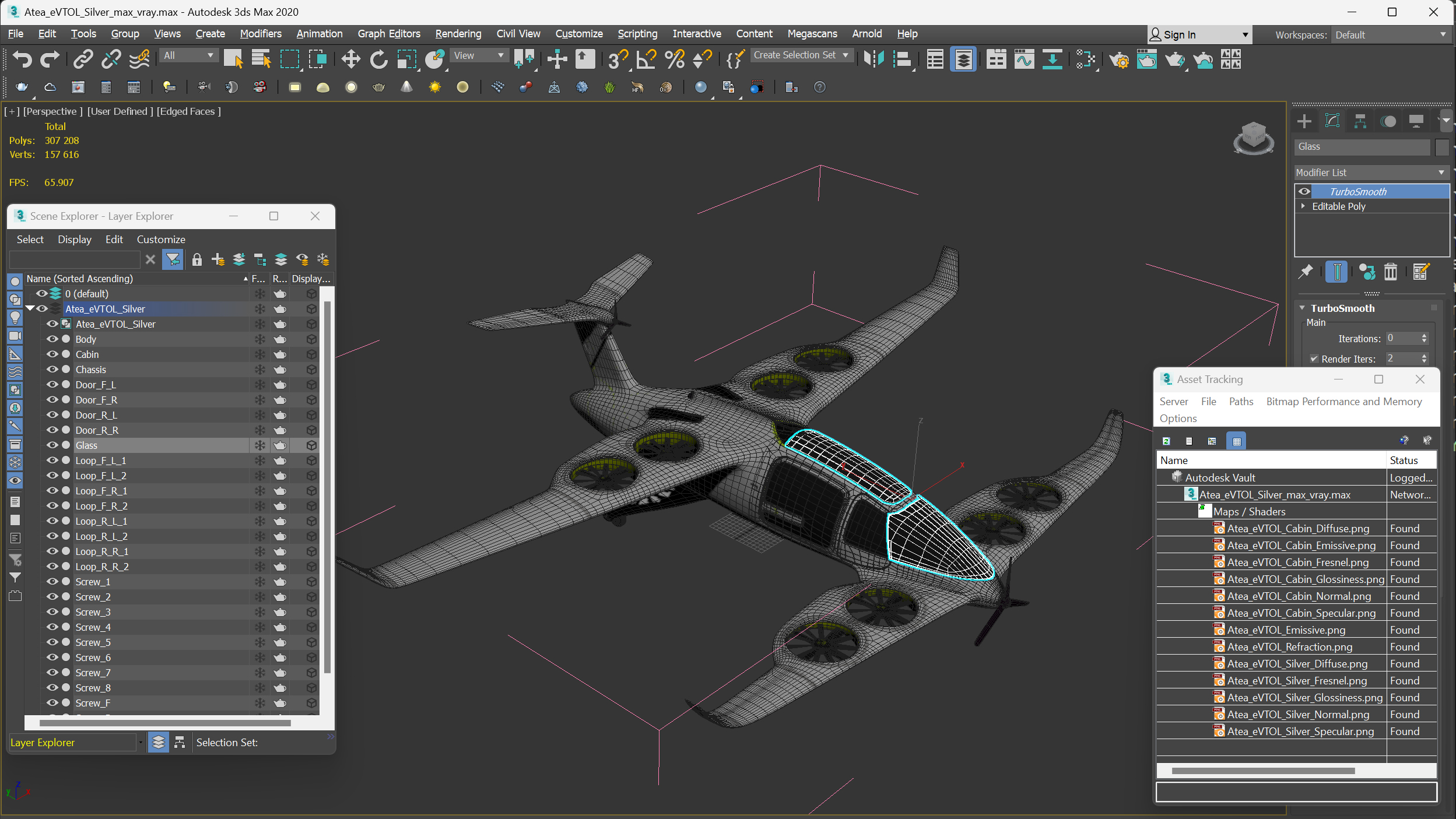The image size is (1456, 819).
Task: Click Remove modifier trash icon
Action: 1391,272
